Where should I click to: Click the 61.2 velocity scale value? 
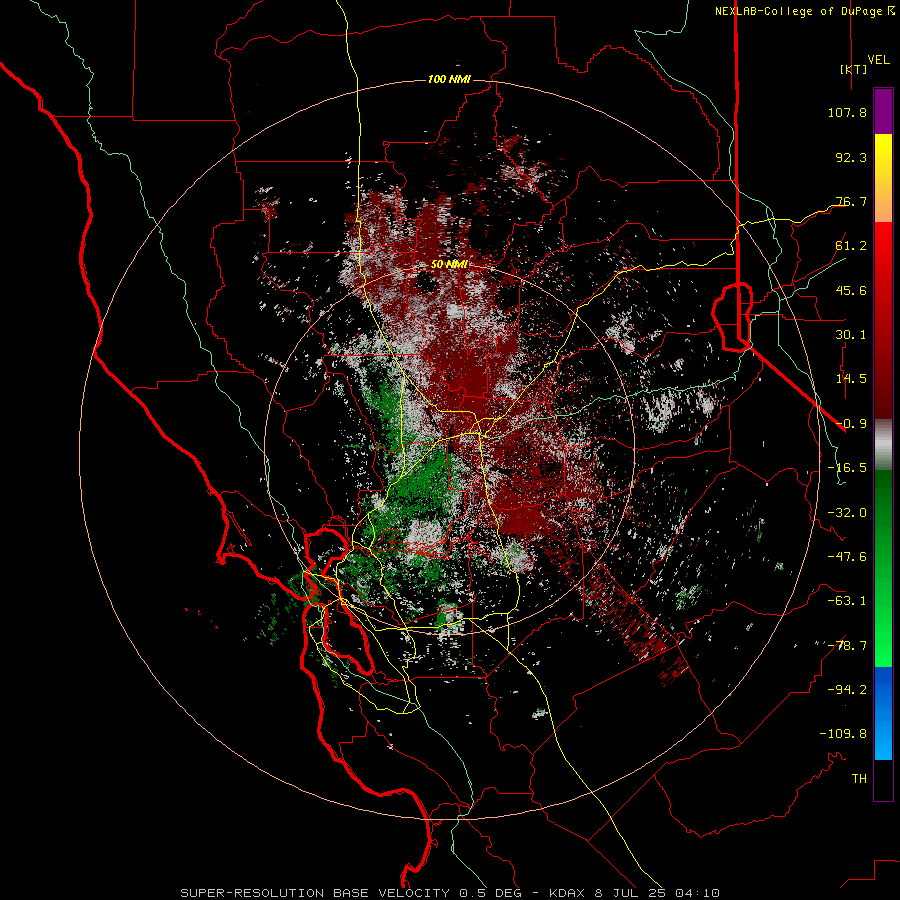click(851, 246)
